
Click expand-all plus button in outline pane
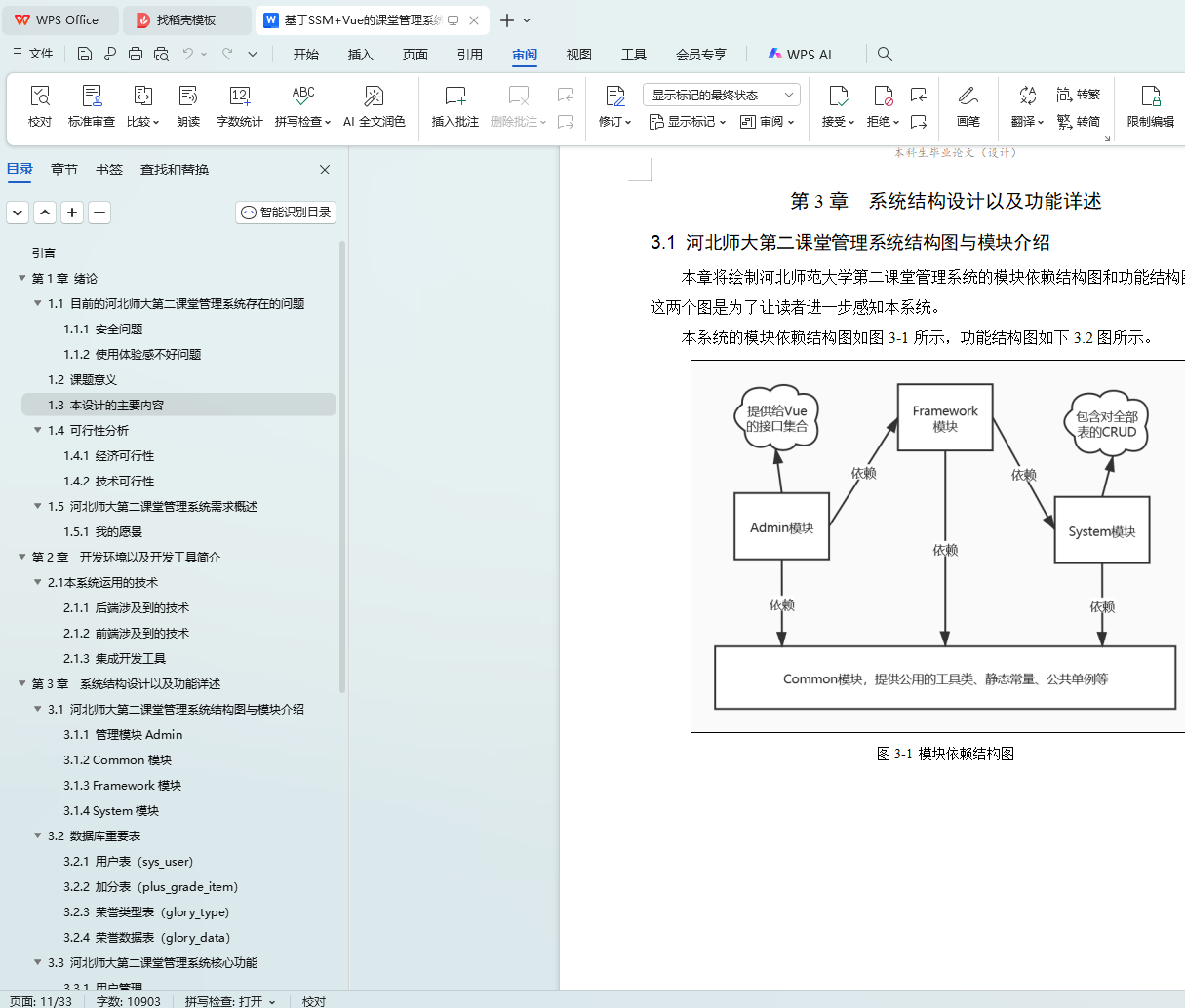(72, 213)
